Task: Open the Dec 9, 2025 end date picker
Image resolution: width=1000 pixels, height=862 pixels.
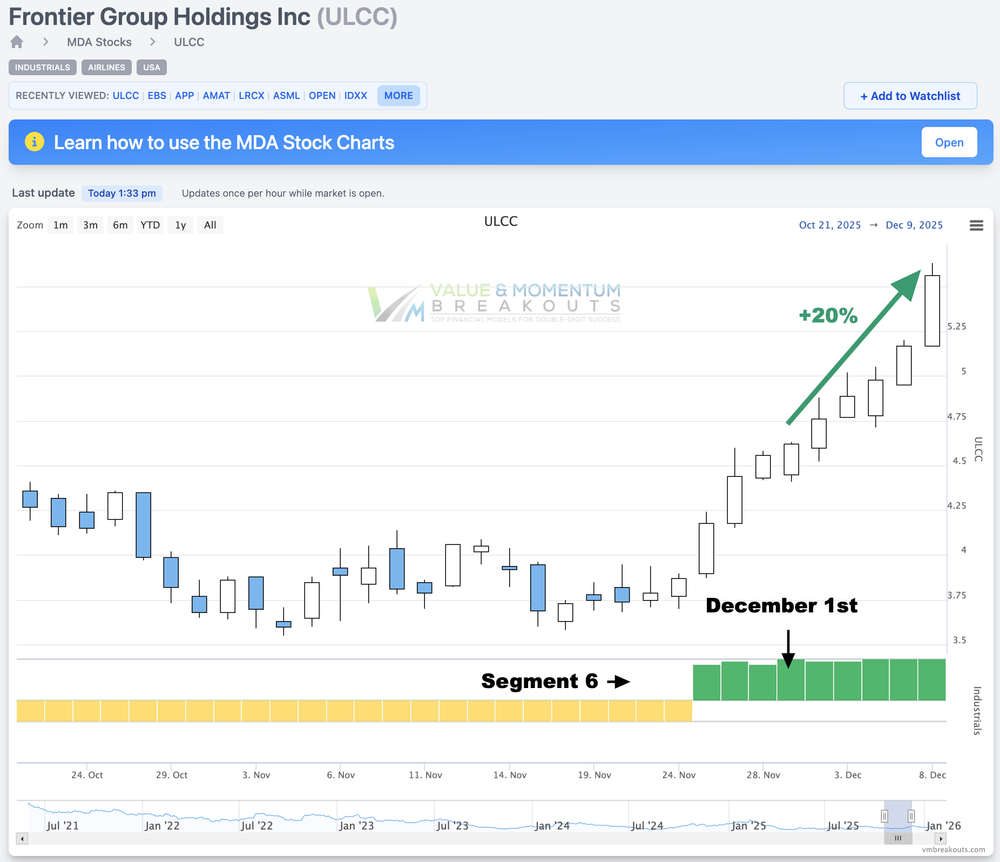Action: coord(913,225)
